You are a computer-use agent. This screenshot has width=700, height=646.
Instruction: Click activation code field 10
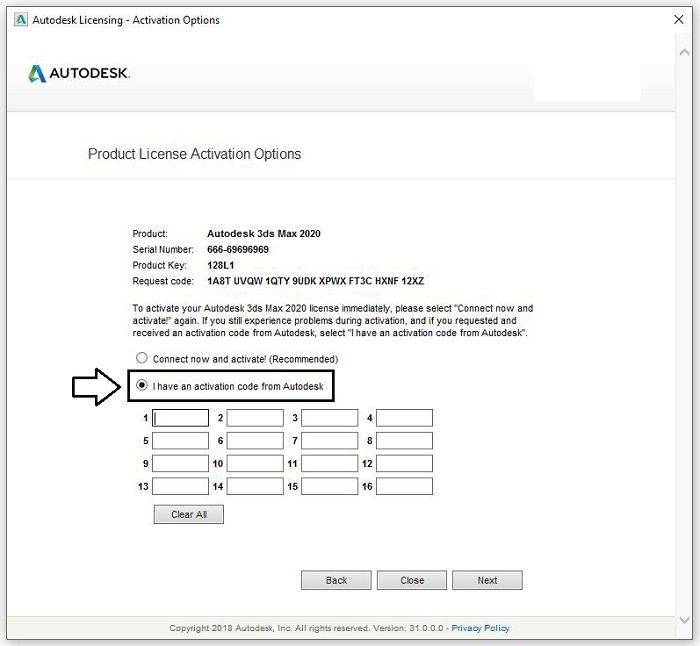255,463
